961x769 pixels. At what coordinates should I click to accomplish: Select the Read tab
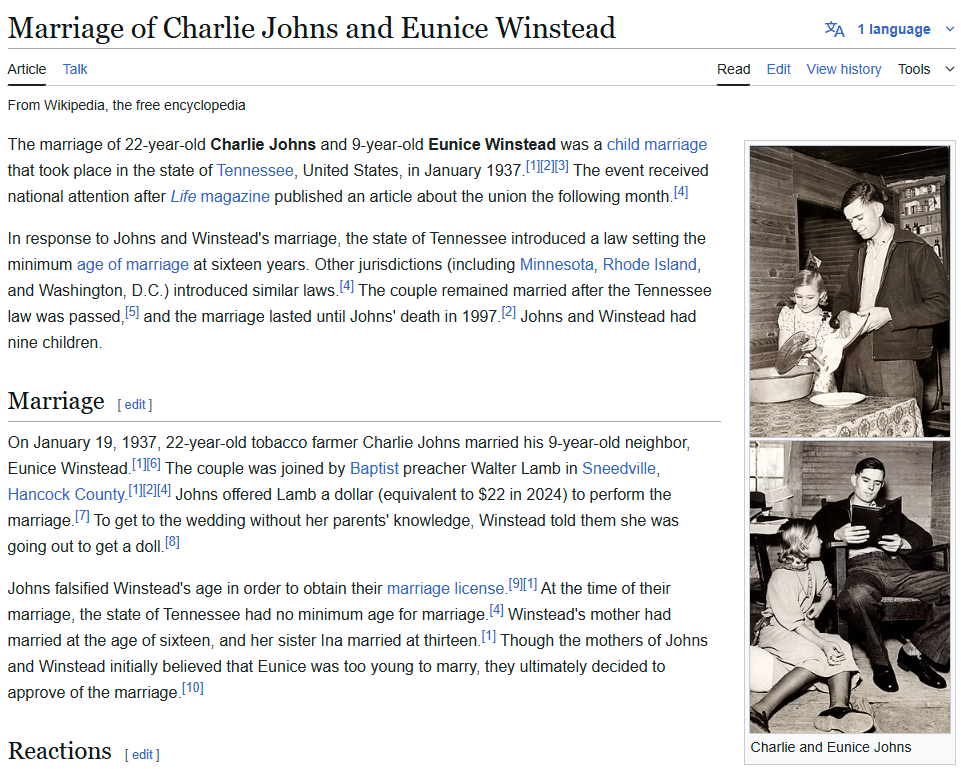pos(734,69)
